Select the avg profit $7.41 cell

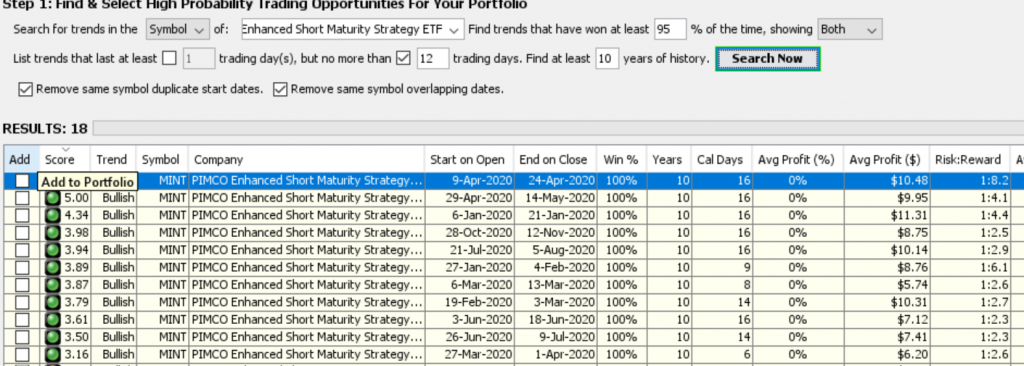(886, 337)
